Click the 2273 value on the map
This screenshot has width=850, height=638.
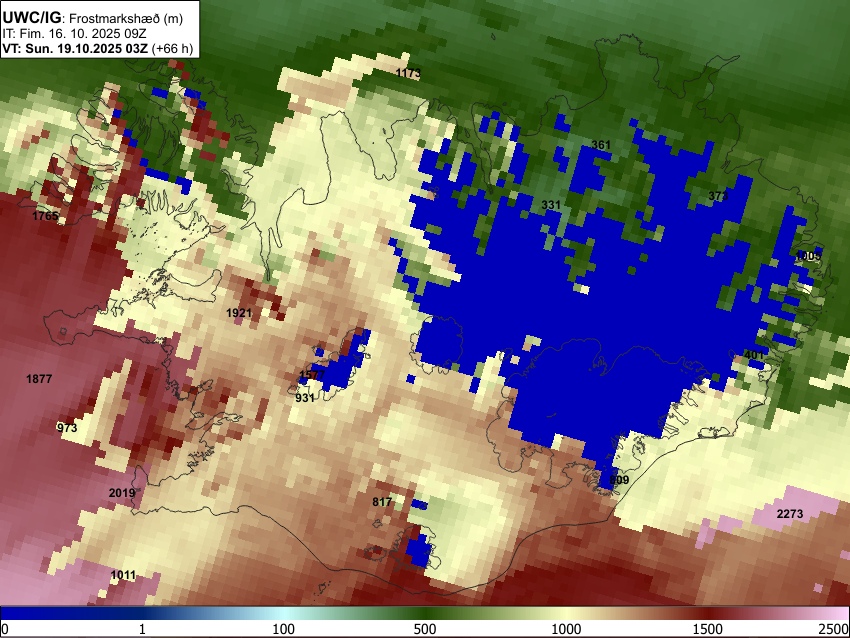coord(789,514)
